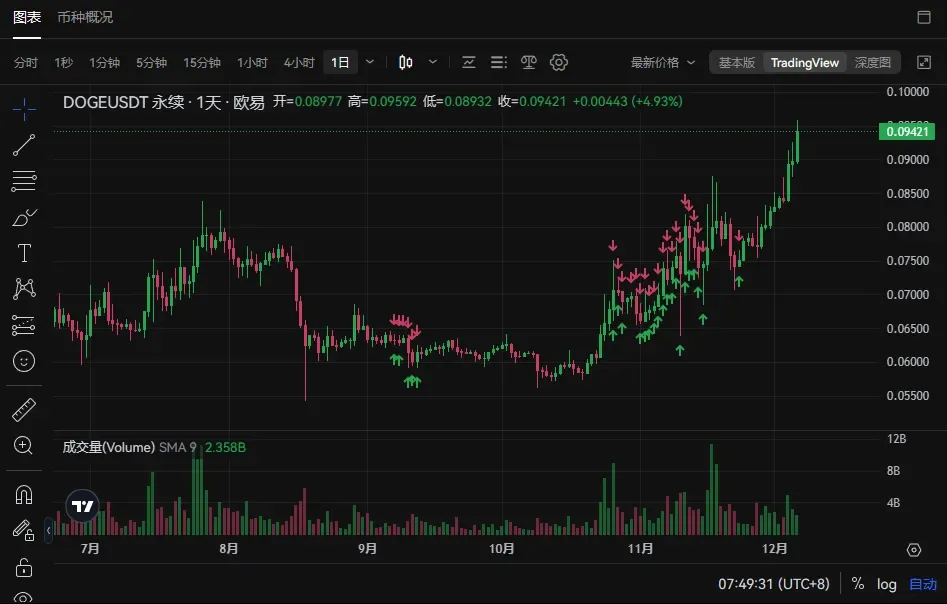
Task: Toggle magnet mode
Action: (24, 495)
